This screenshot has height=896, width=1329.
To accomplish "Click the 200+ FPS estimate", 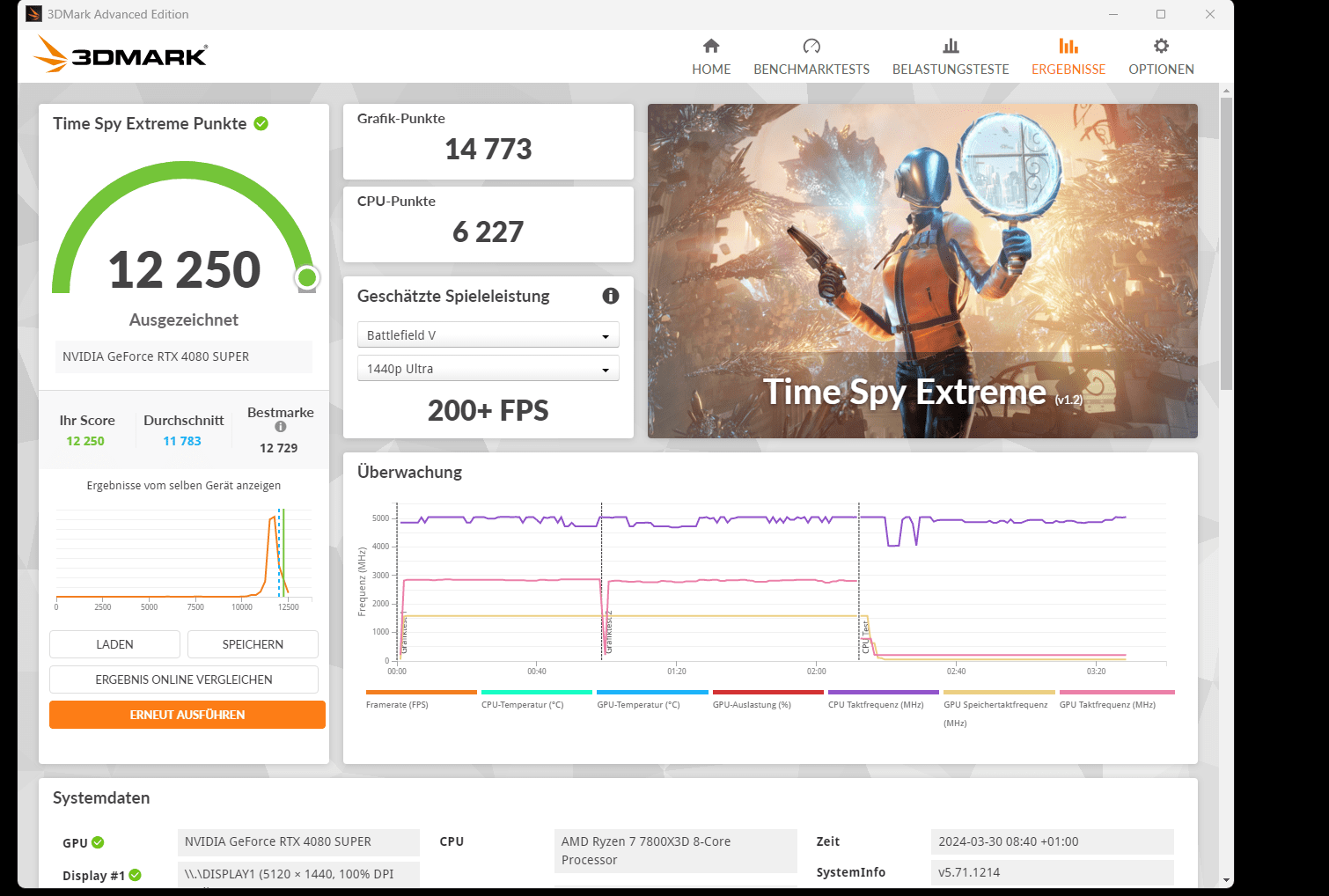I will click(x=488, y=410).
